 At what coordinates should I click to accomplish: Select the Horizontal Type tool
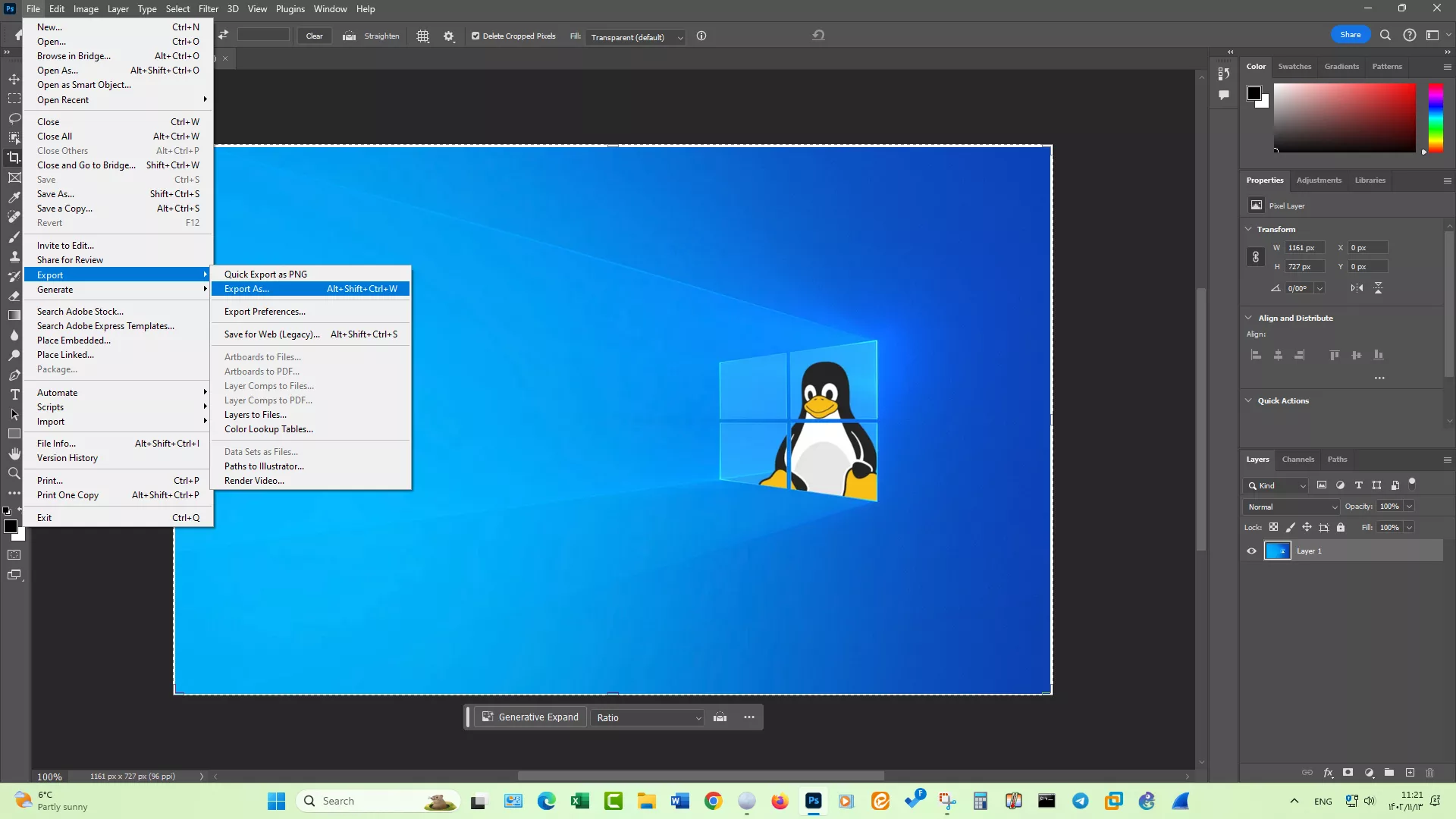[14, 394]
